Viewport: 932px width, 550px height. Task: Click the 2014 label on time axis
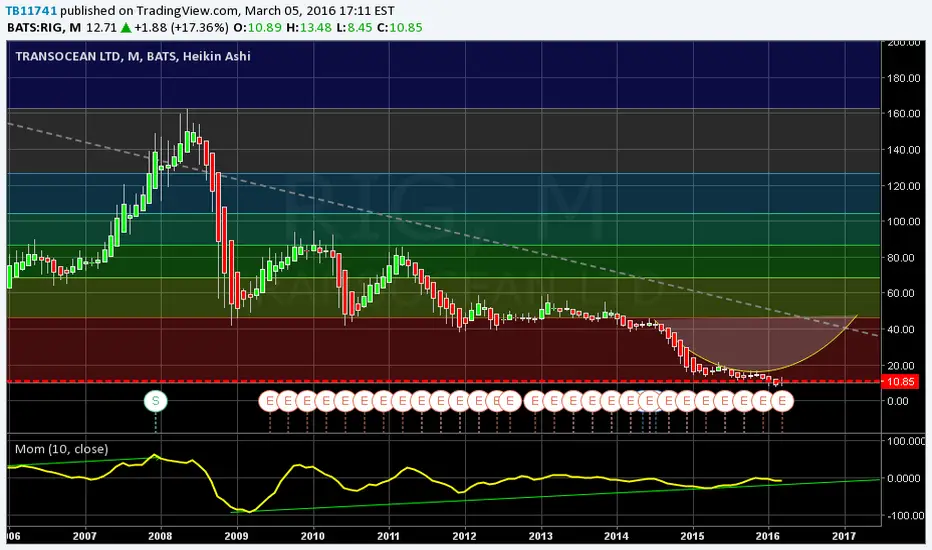[616, 536]
